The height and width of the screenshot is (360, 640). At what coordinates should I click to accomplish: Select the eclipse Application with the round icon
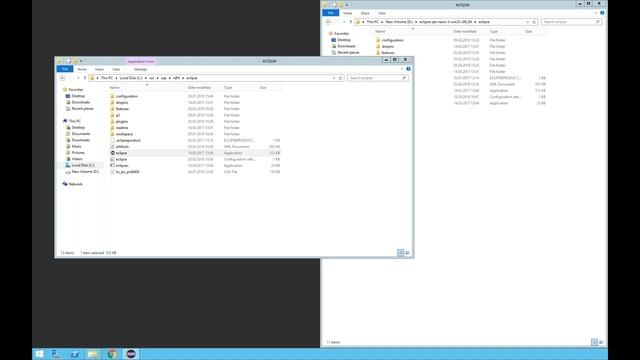(x=121, y=153)
